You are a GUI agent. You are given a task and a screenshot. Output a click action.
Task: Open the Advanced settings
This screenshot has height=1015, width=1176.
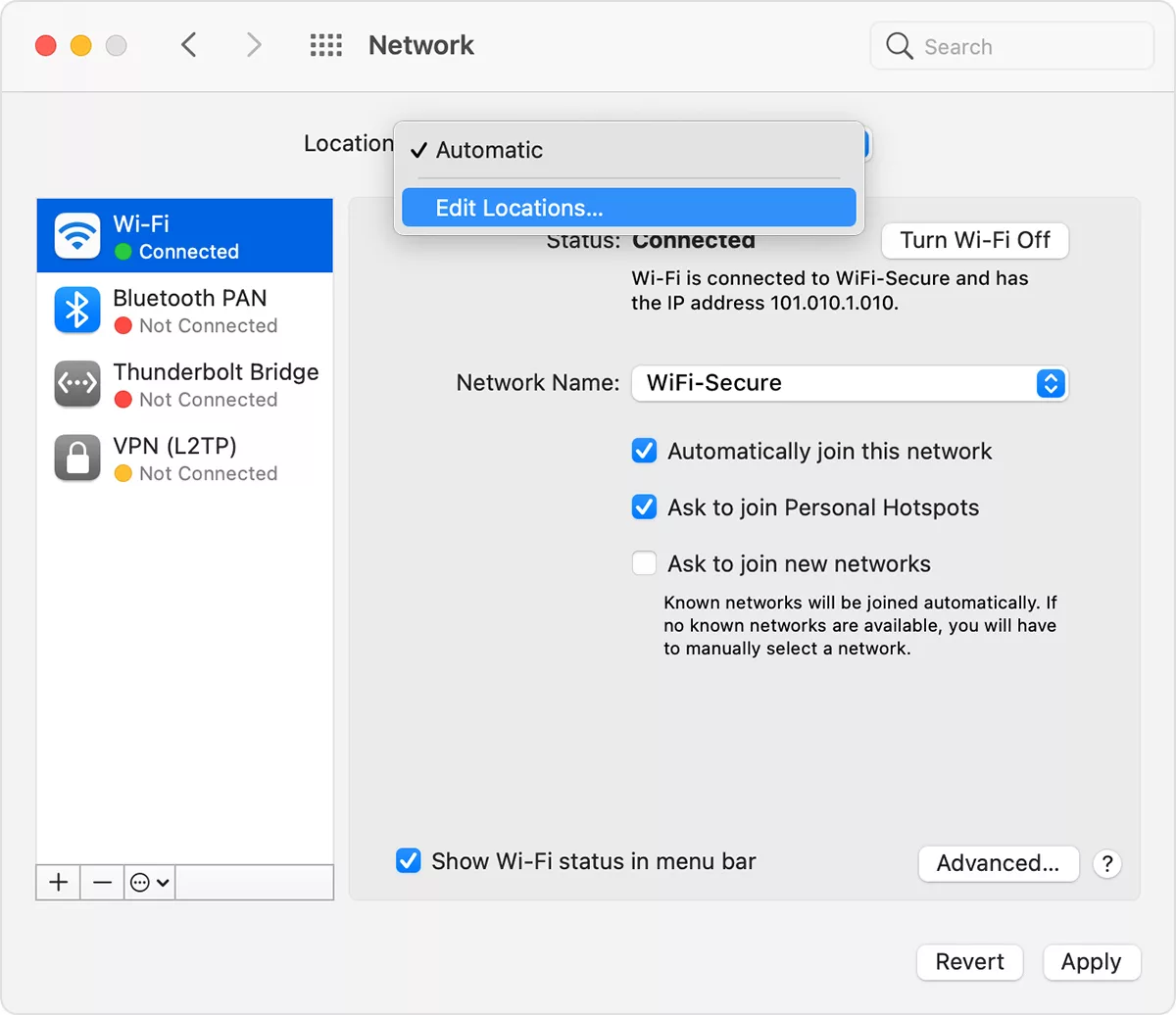[998, 863]
